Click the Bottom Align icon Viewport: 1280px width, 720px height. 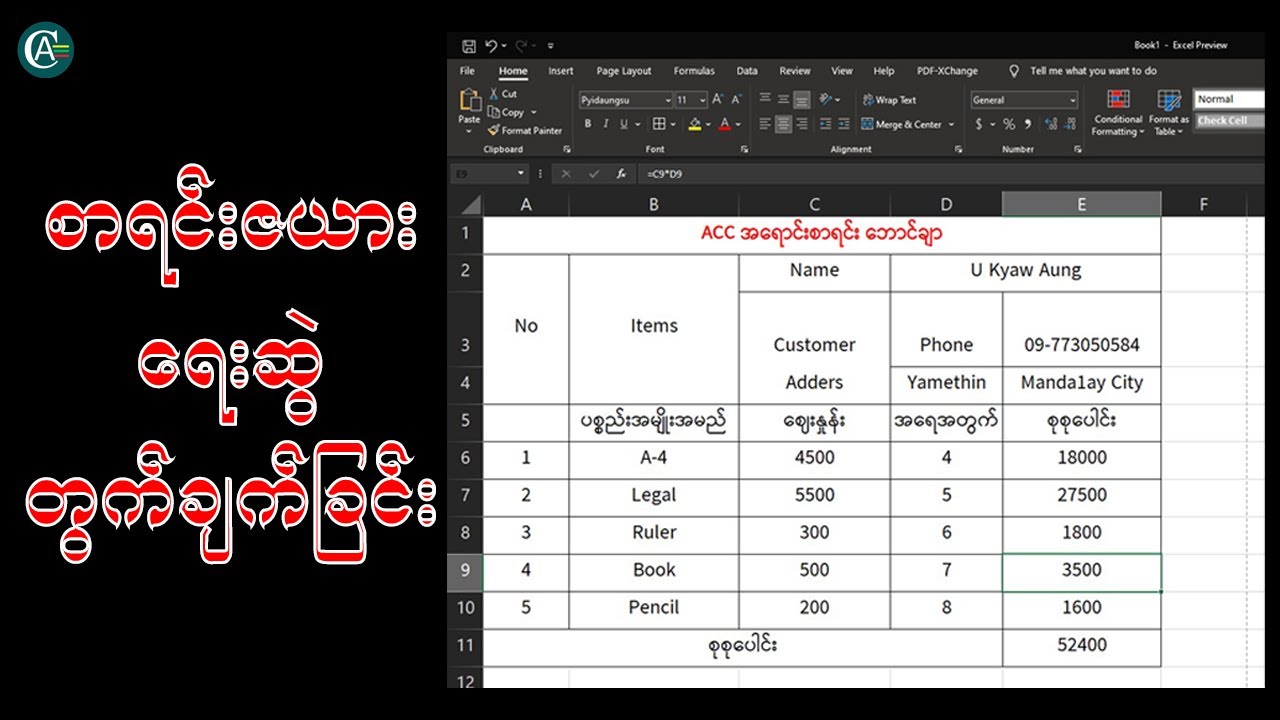click(801, 99)
